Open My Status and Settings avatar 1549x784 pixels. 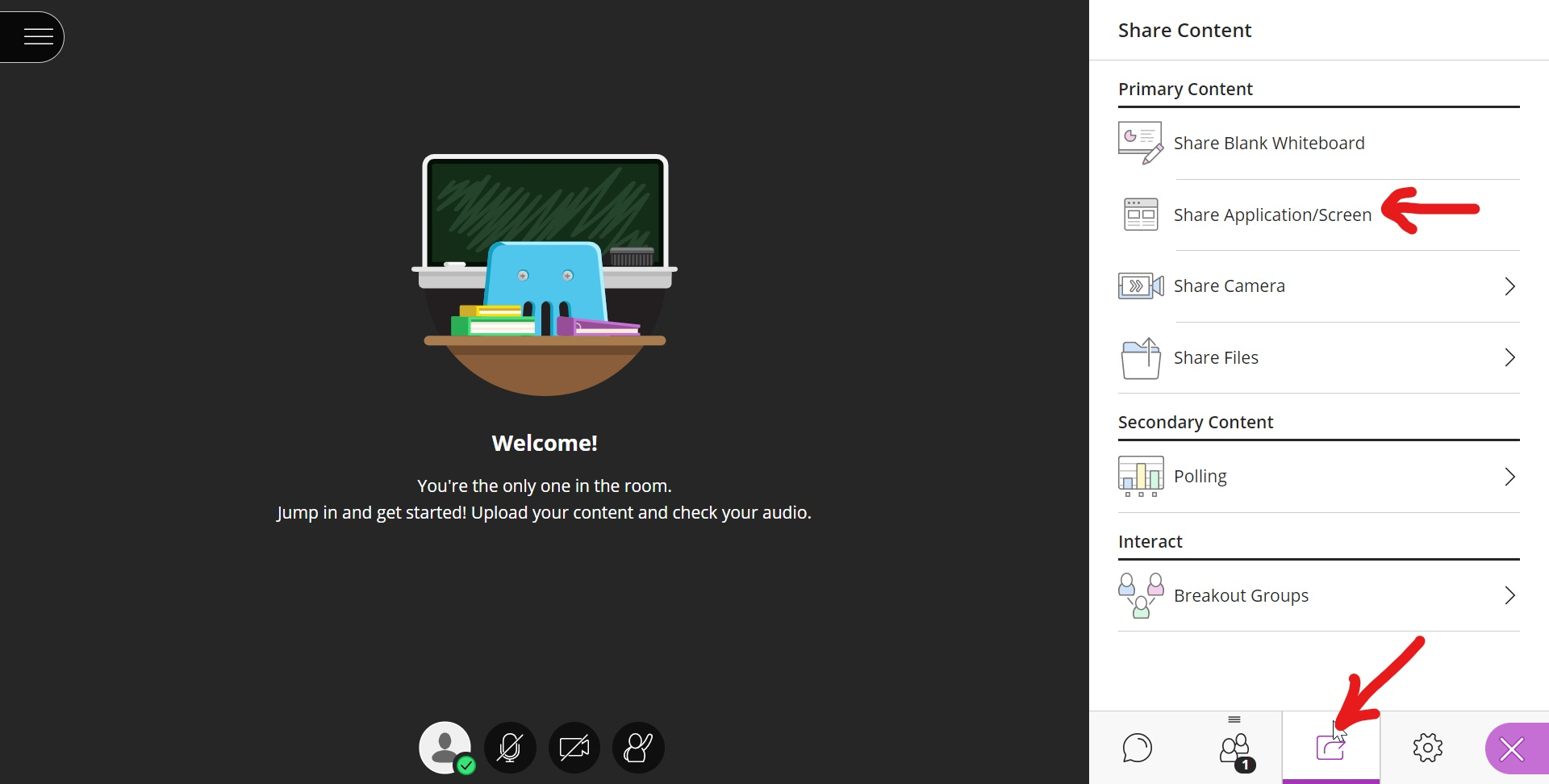[445, 748]
